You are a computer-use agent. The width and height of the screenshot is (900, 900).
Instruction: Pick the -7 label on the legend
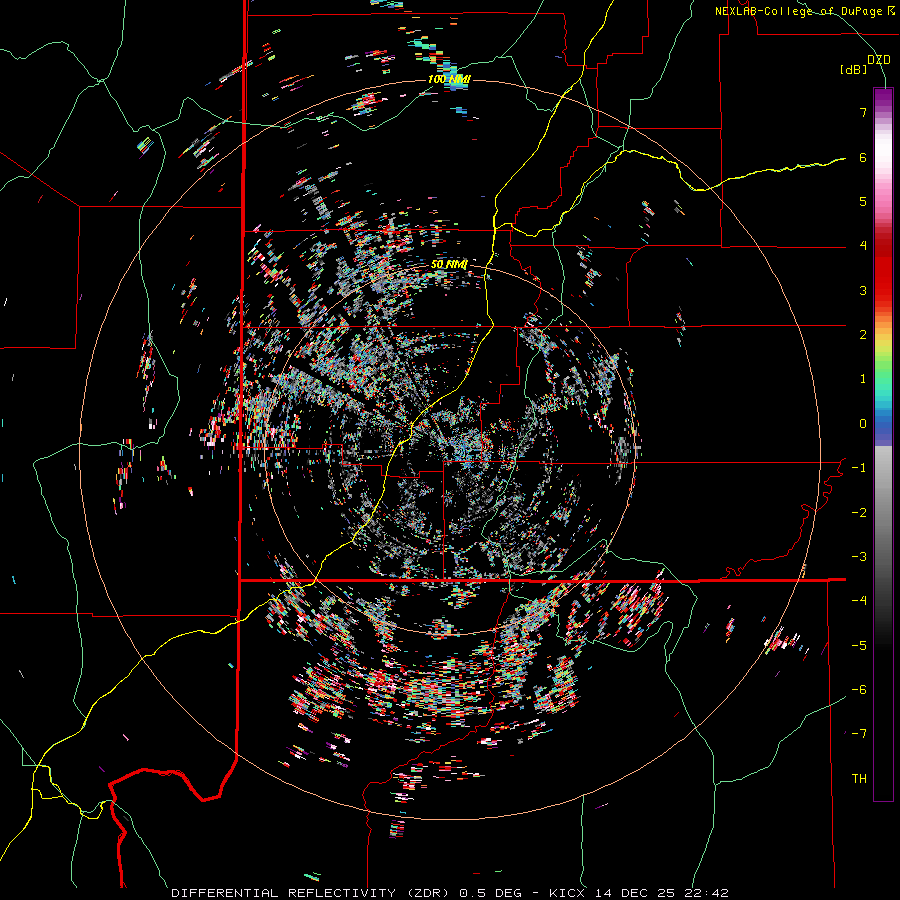click(859, 734)
